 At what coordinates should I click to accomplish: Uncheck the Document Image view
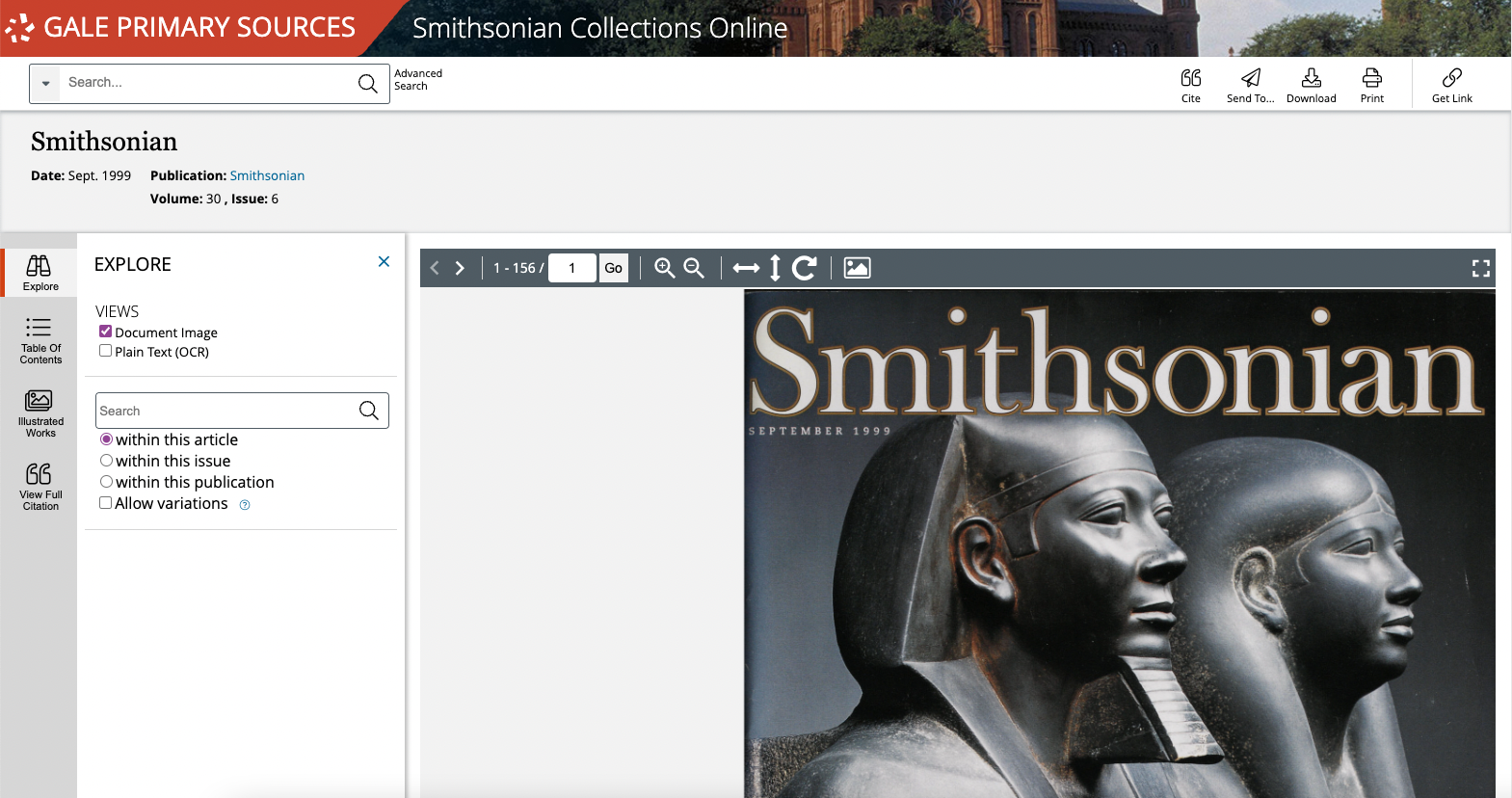tap(106, 332)
